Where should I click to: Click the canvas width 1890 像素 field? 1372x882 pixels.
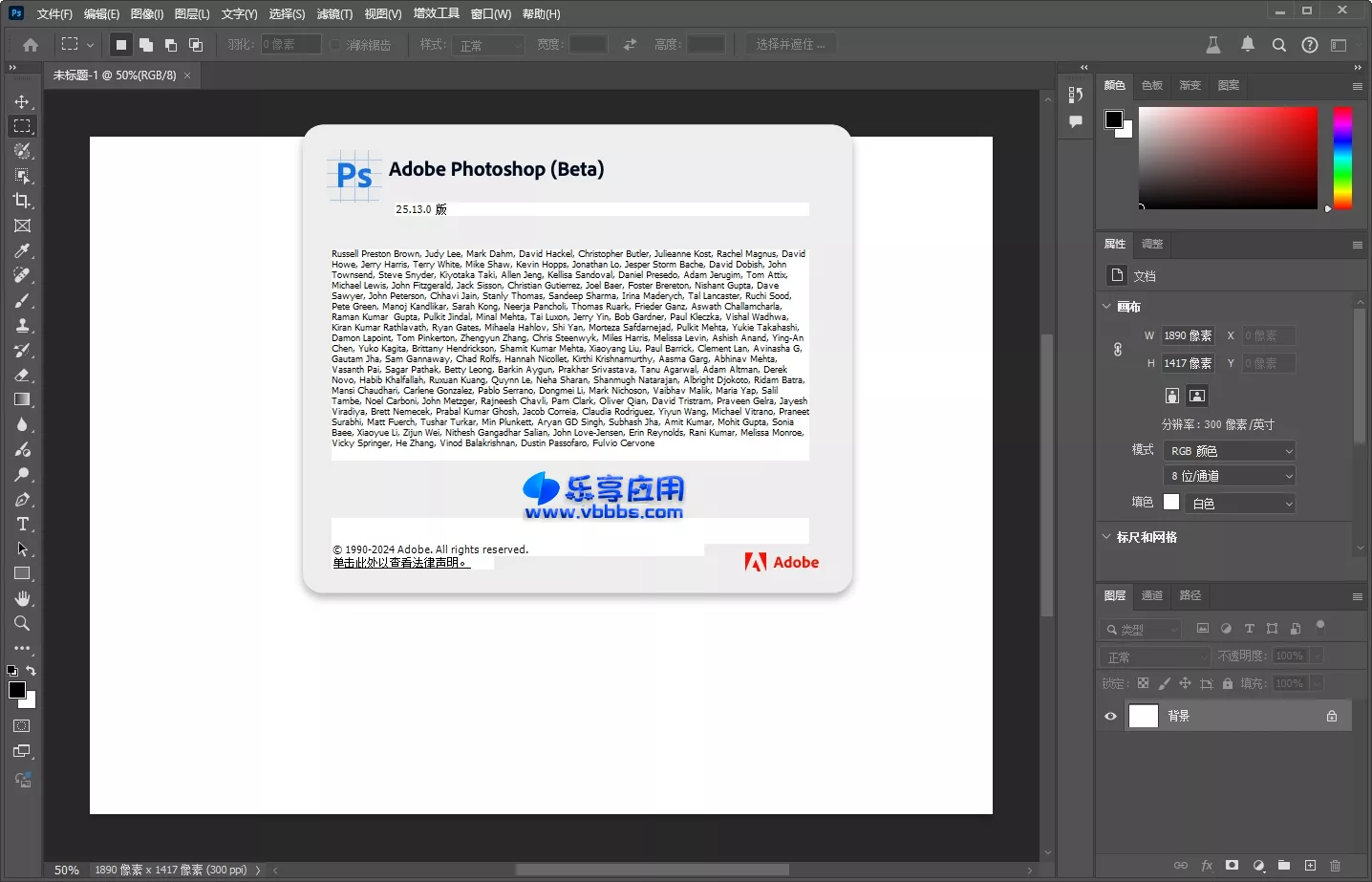(1188, 335)
